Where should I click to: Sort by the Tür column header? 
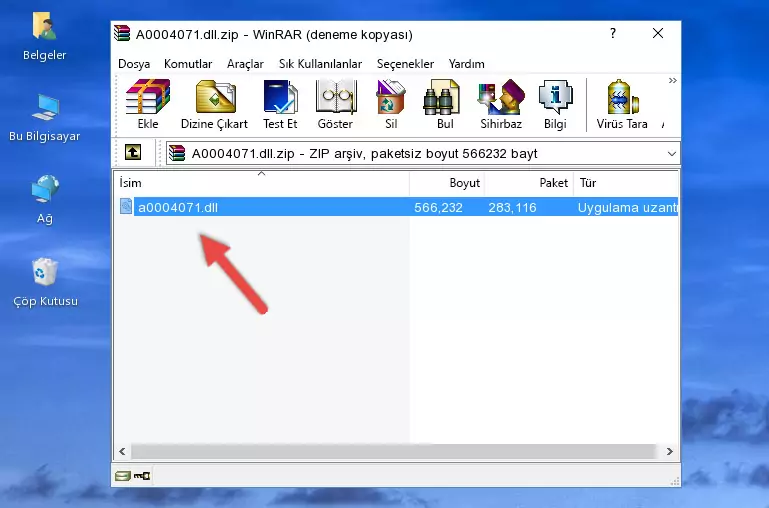coord(626,183)
